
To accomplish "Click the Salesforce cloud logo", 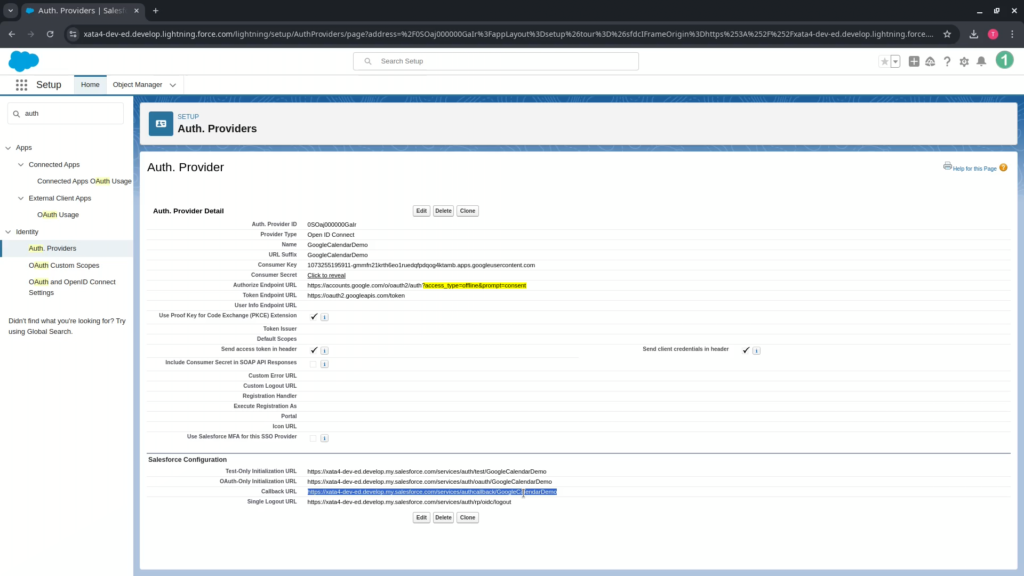I will tap(24, 61).
